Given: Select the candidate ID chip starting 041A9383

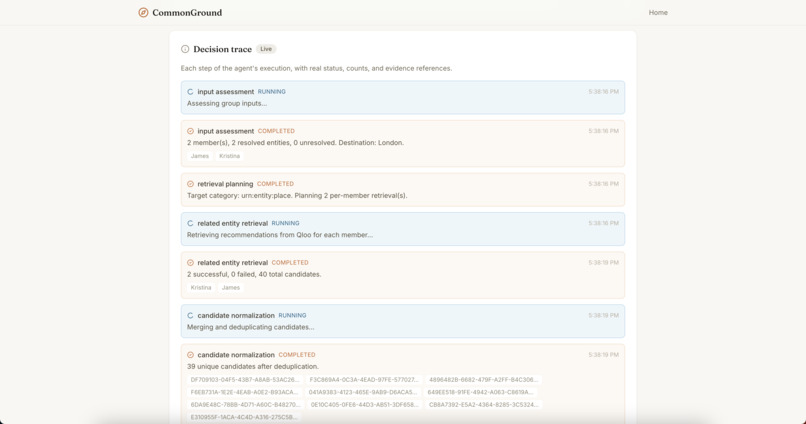Looking at the screenshot, I should (362, 392).
